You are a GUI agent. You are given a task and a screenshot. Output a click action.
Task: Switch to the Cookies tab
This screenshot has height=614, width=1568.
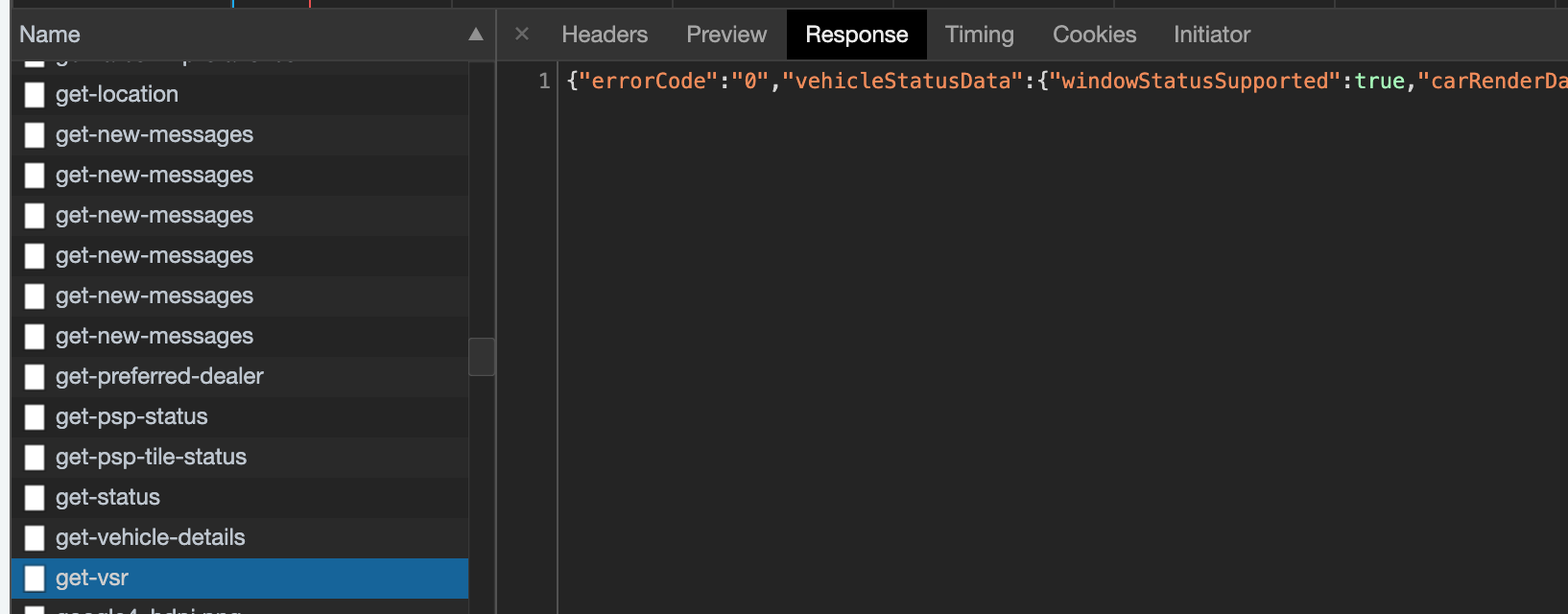click(1094, 35)
